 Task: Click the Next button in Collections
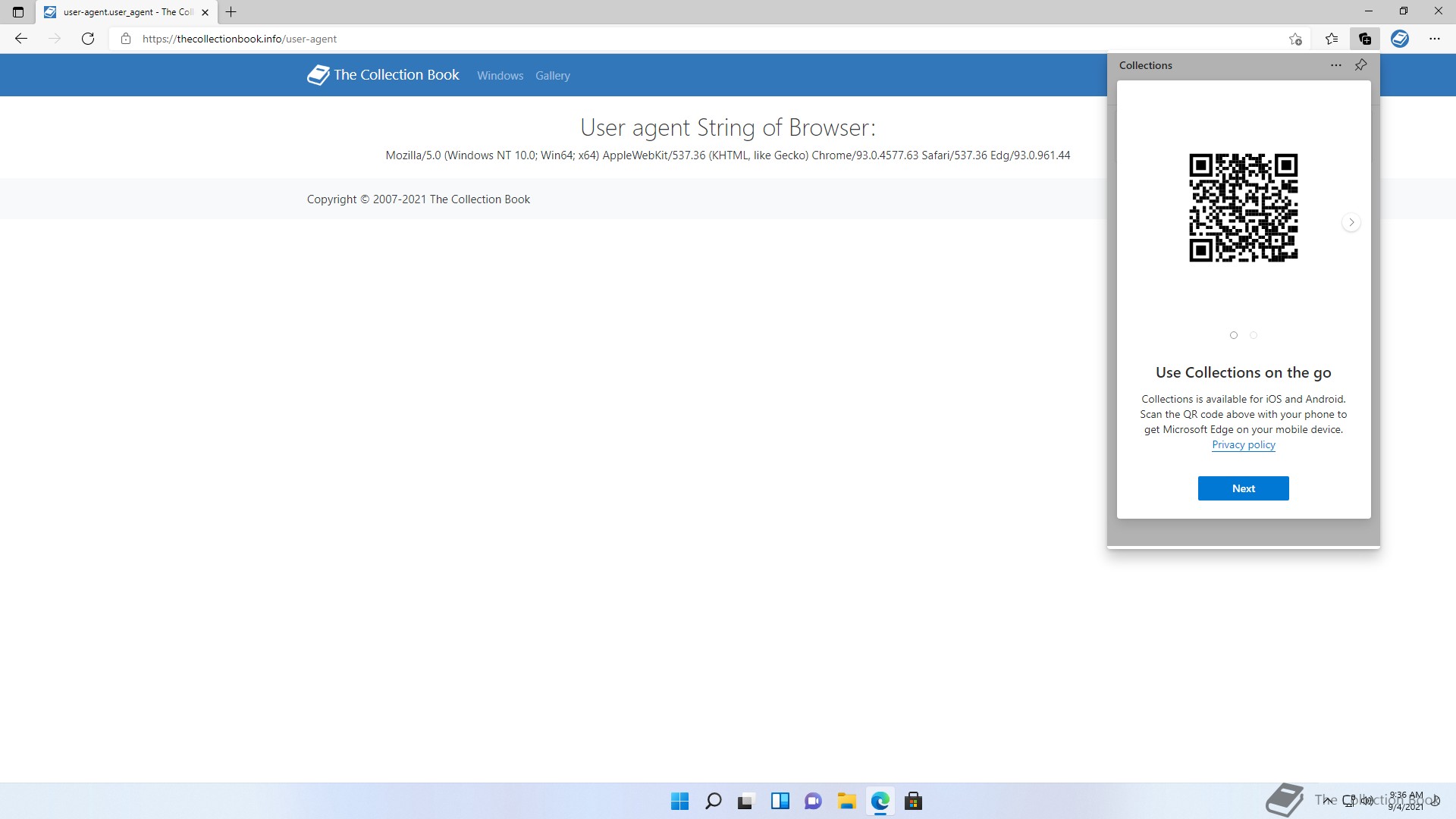pos(1244,488)
